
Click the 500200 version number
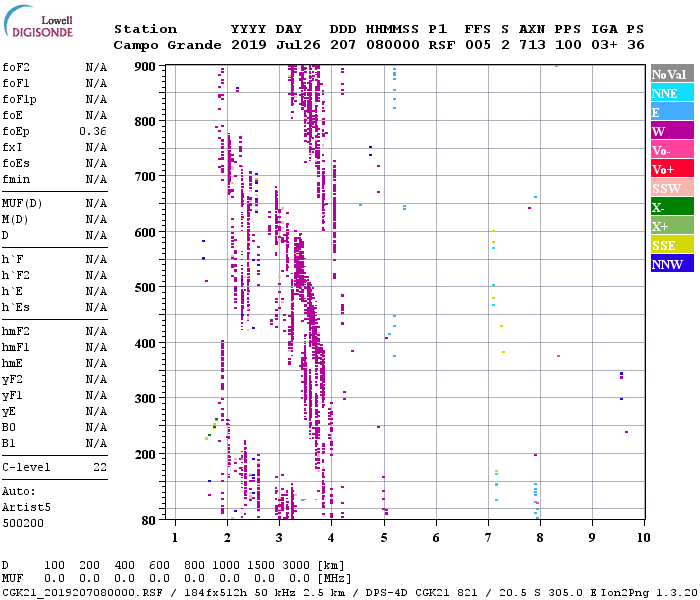23,524
